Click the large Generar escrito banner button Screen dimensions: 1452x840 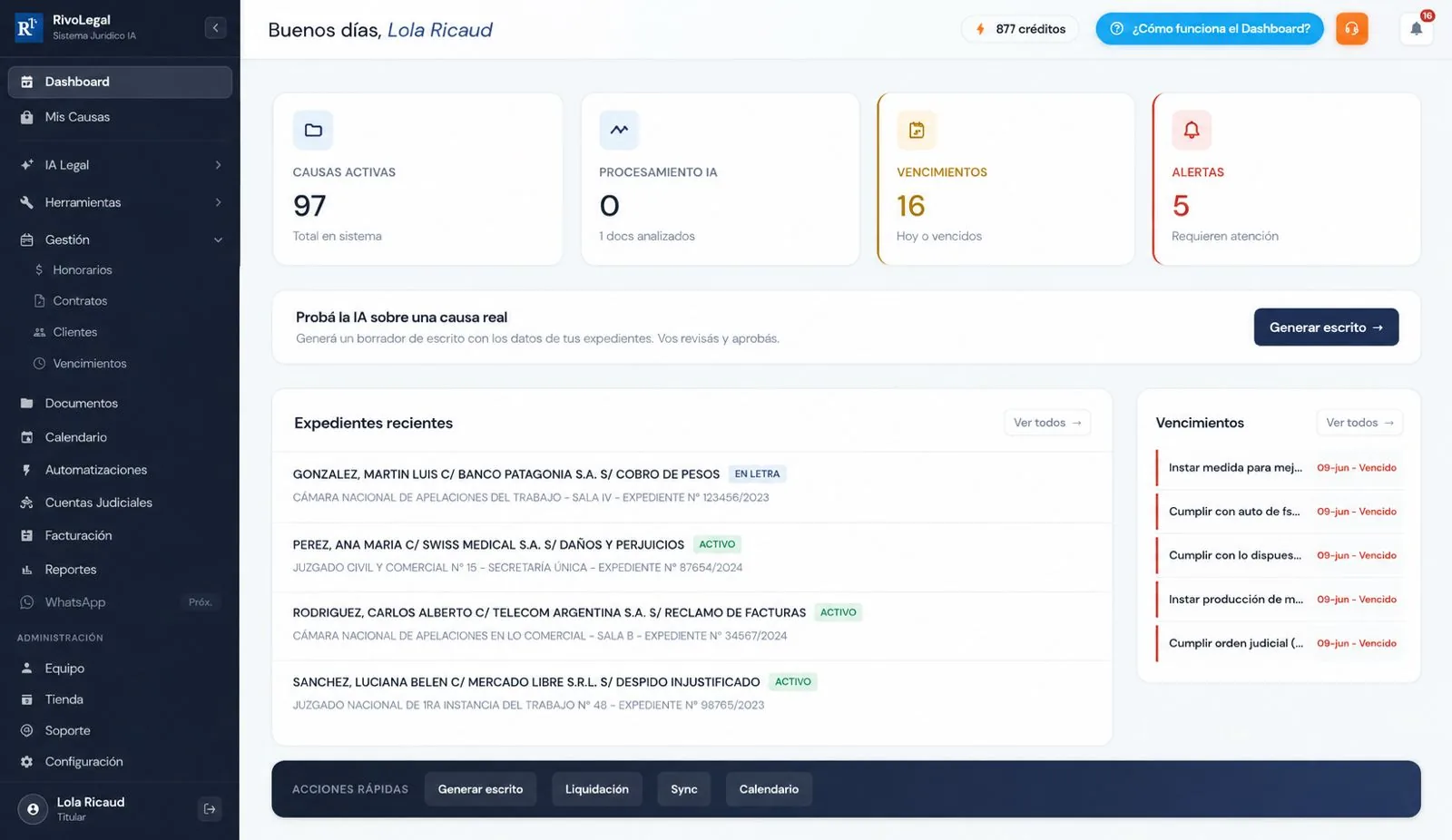pyautogui.click(x=1326, y=327)
